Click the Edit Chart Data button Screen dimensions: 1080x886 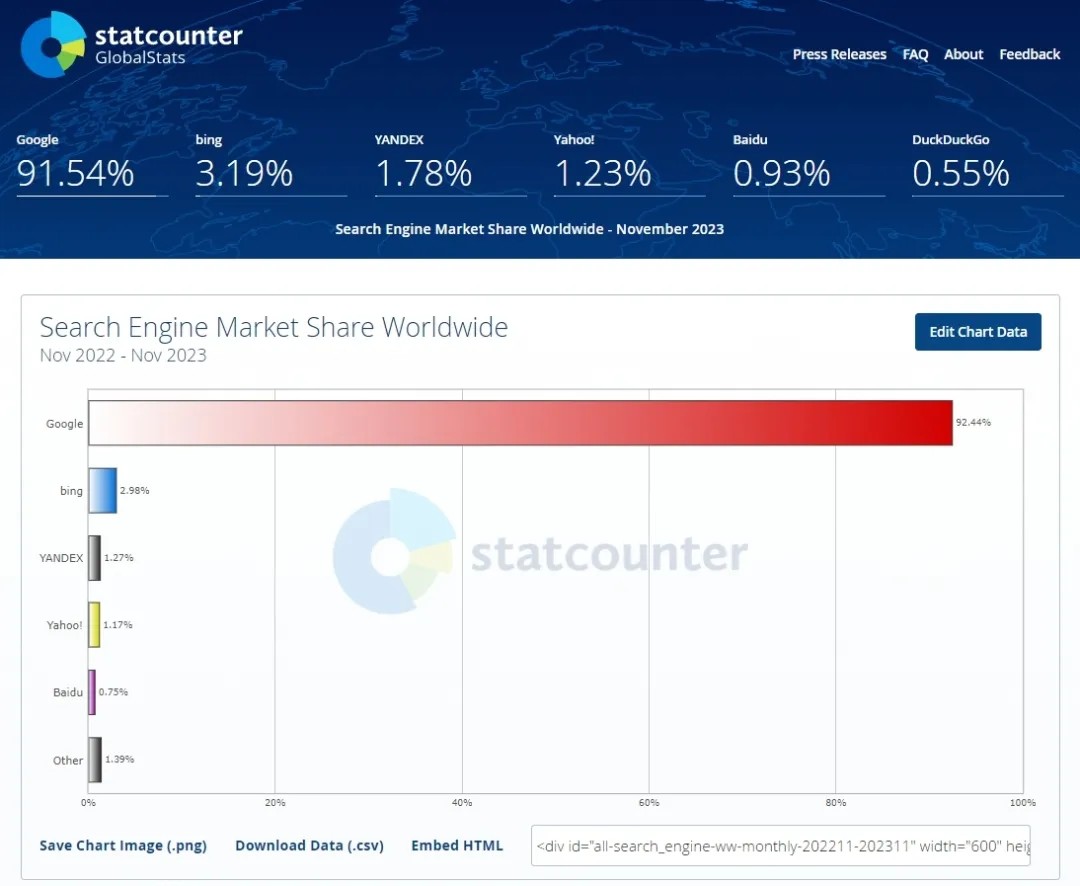pos(977,332)
